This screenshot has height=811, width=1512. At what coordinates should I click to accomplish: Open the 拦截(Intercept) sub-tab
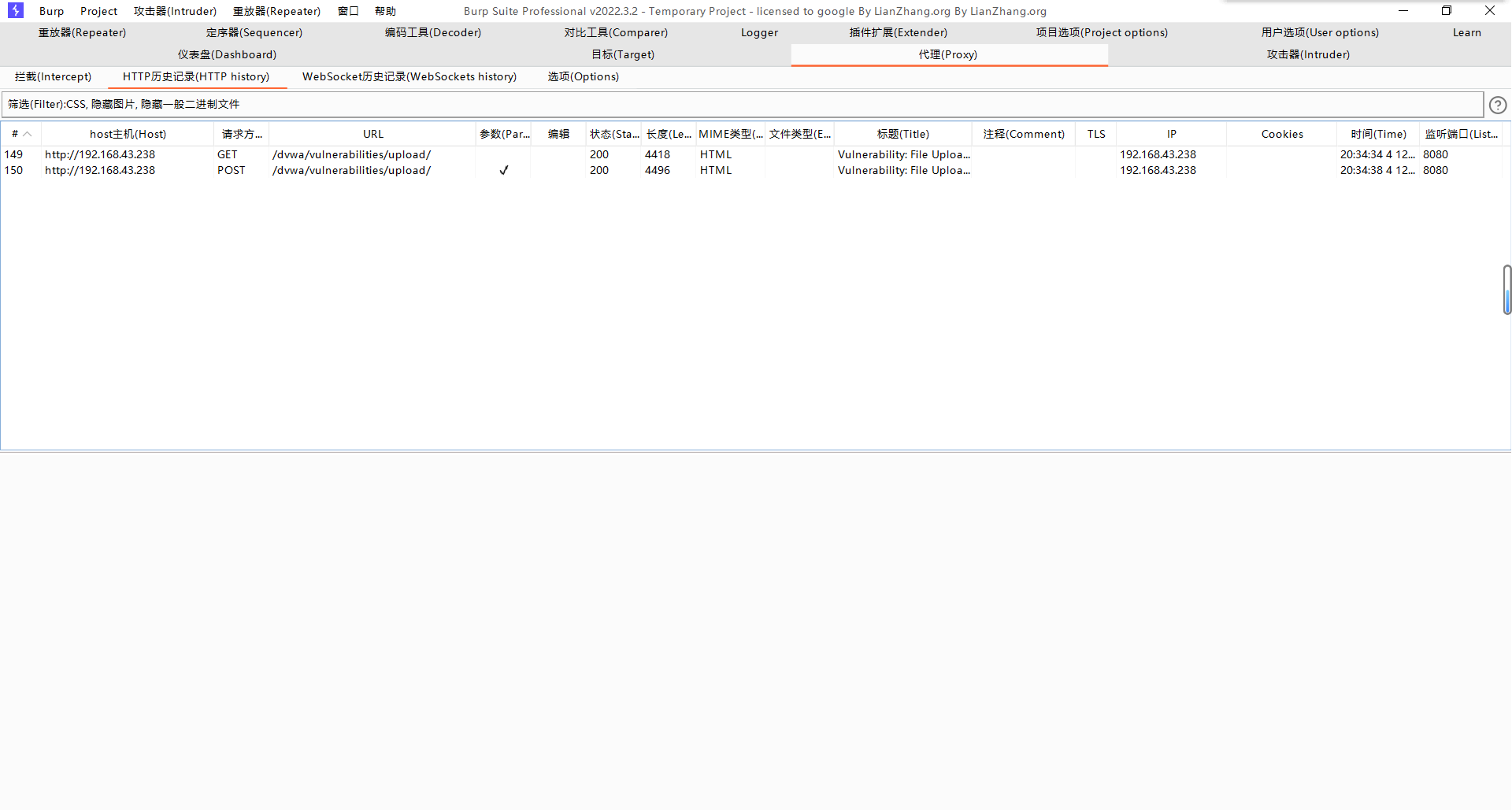[54, 76]
